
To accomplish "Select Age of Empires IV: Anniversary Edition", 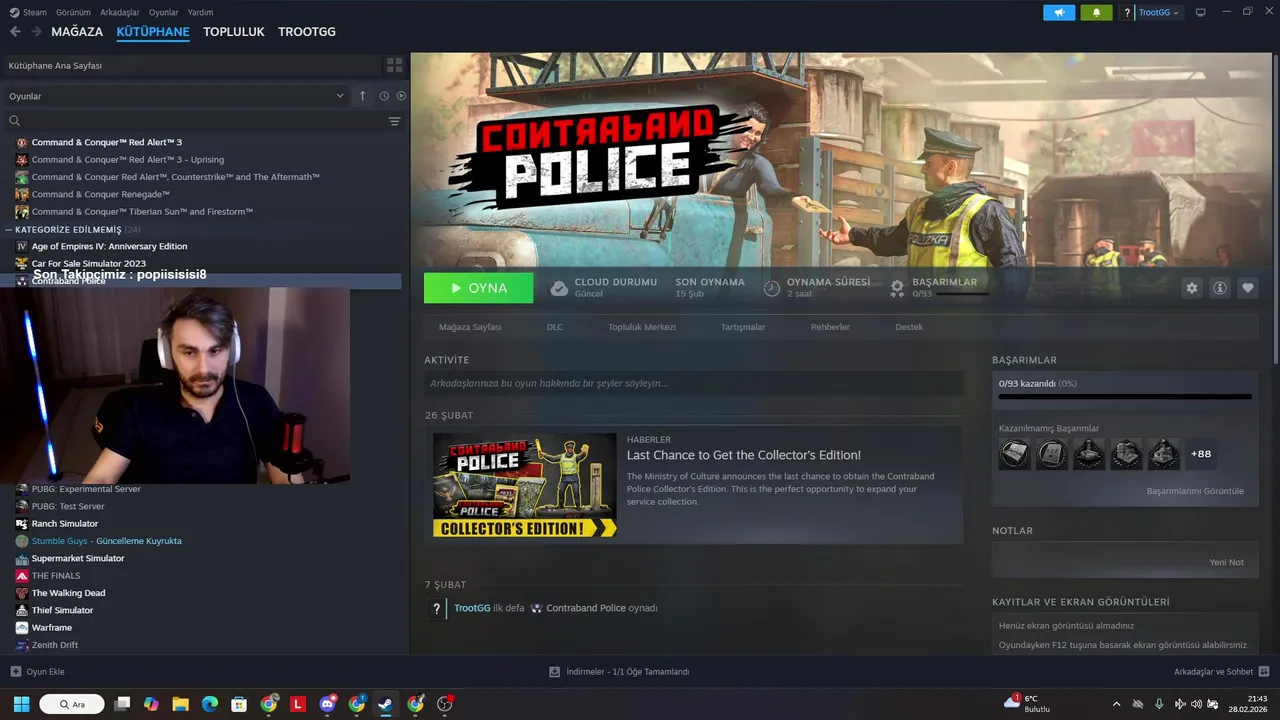I will point(109,246).
